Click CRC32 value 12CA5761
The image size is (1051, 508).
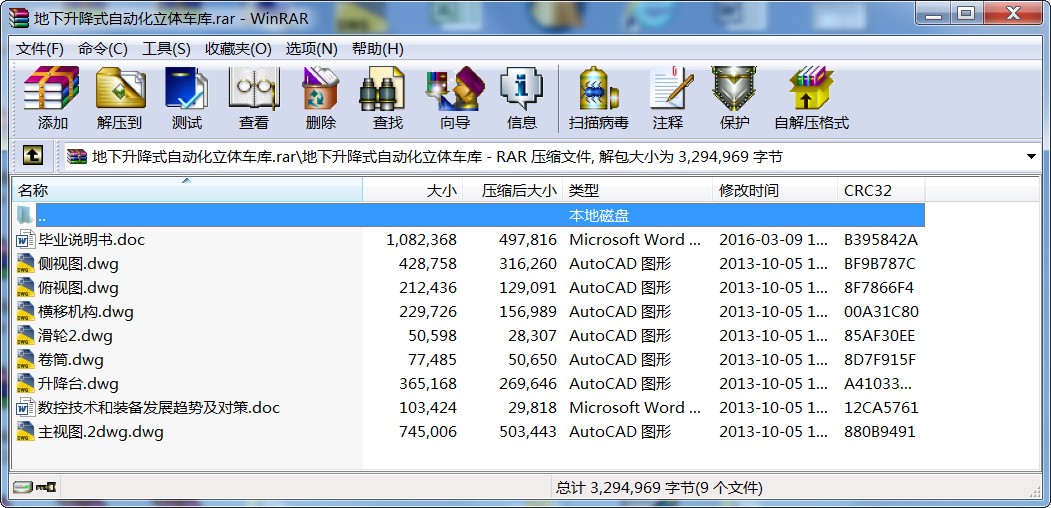point(881,407)
